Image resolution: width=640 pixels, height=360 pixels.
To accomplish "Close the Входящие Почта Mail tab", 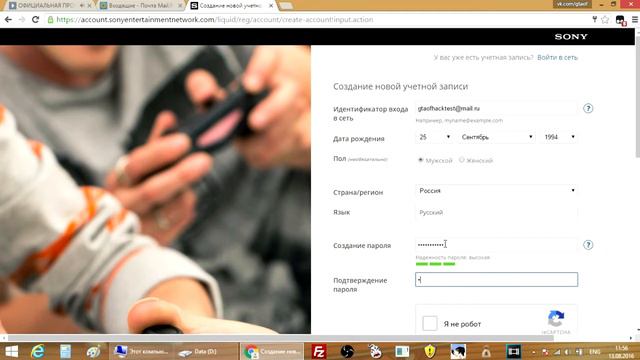I will [x=180, y=6].
